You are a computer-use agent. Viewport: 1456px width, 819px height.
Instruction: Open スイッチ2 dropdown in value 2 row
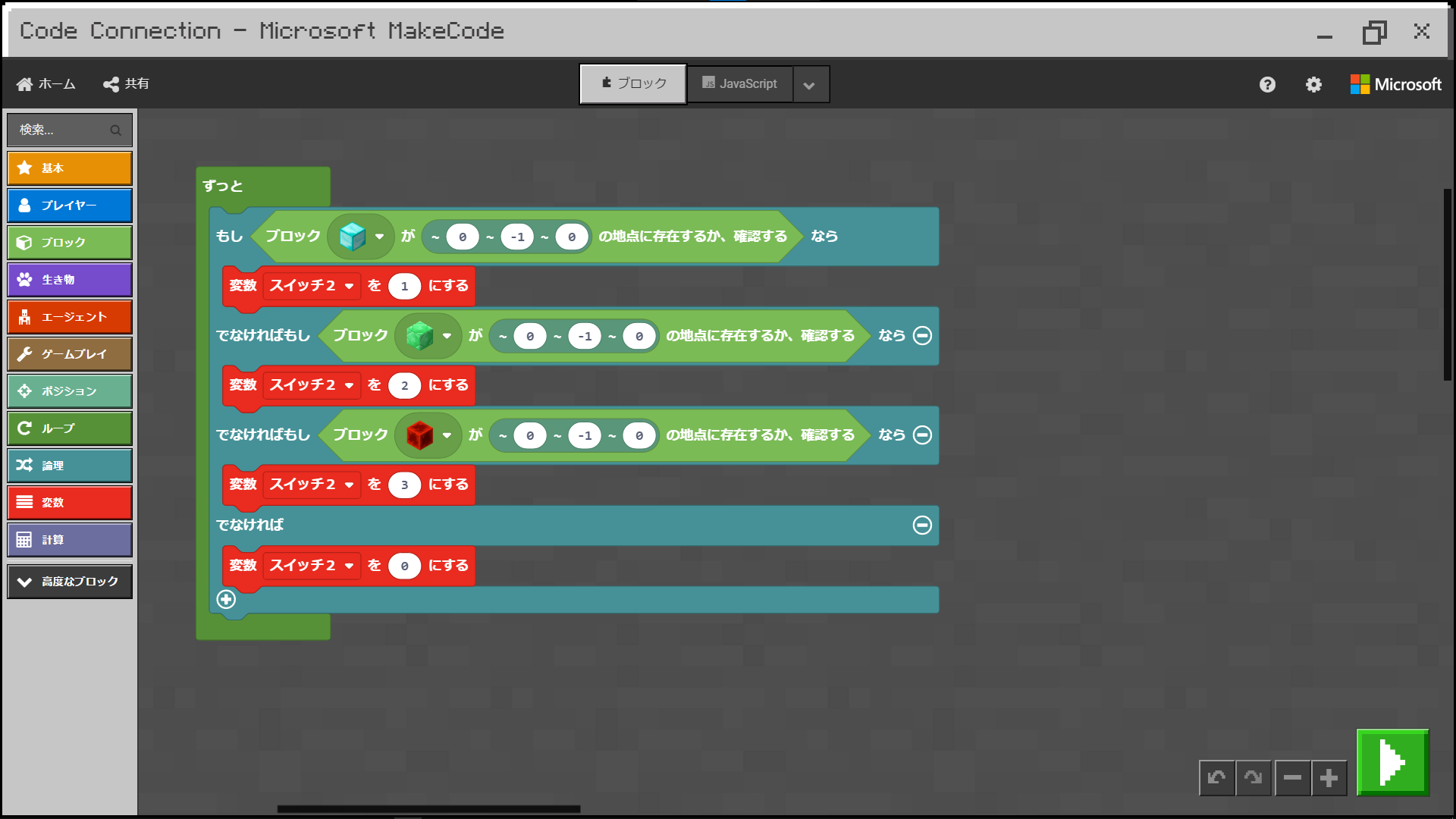(312, 385)
